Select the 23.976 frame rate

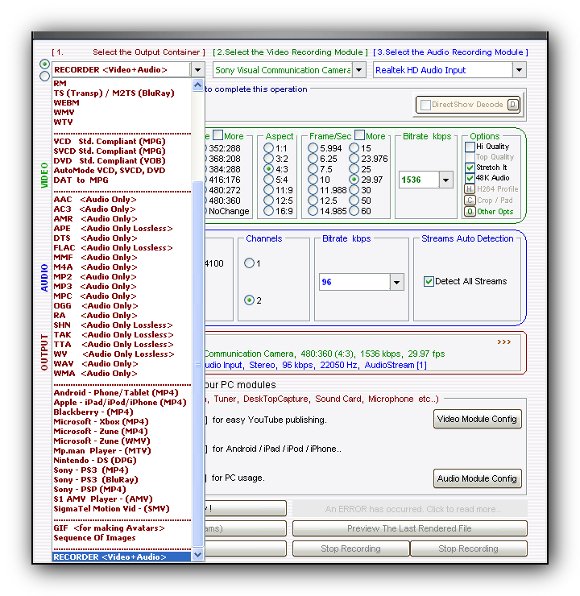354,159
